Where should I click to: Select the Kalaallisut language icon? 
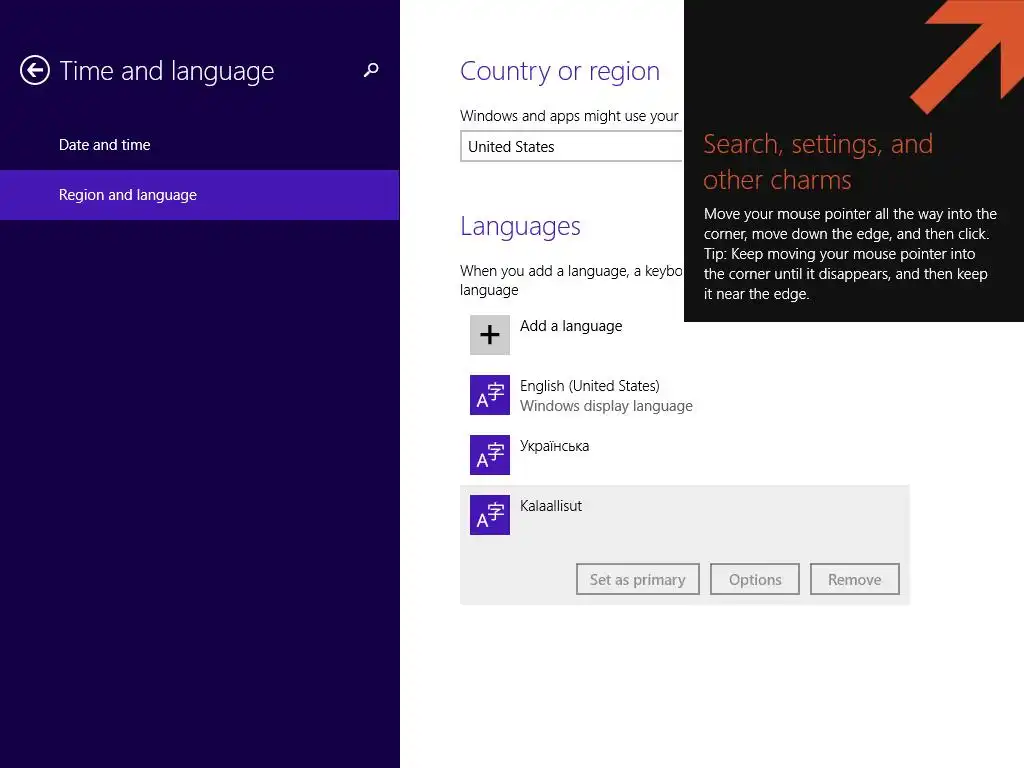click(490, 515)
